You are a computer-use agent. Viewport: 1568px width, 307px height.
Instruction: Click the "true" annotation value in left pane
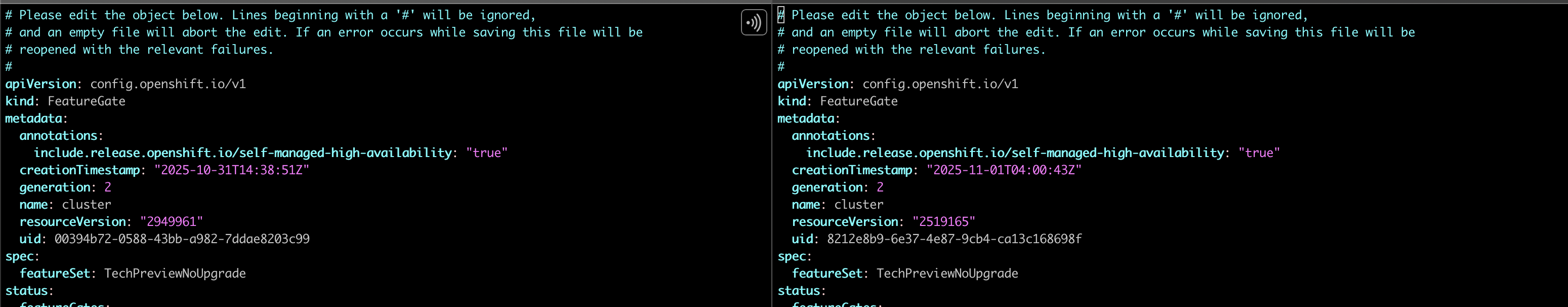click(x=486, y=153)
